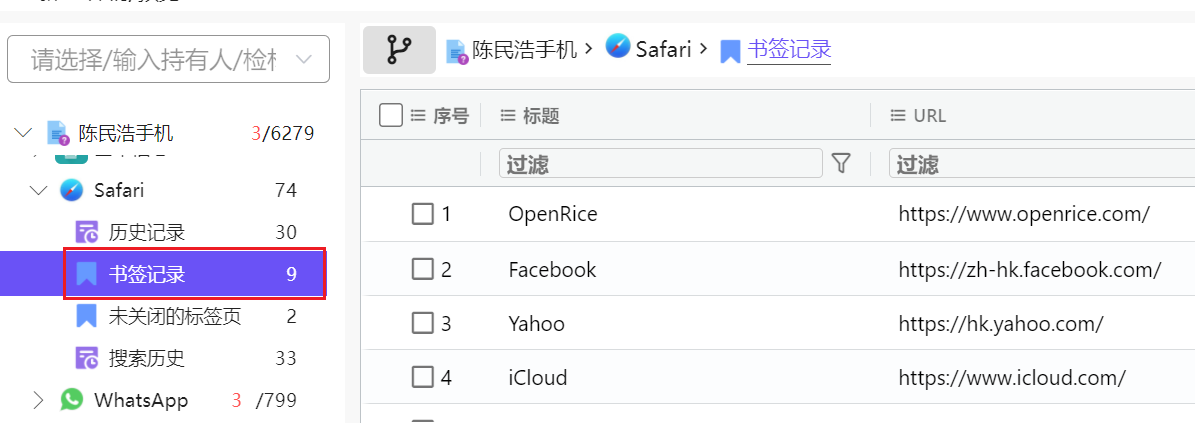
Task: Click the branch view icon button
Action: tap(399, 50)
